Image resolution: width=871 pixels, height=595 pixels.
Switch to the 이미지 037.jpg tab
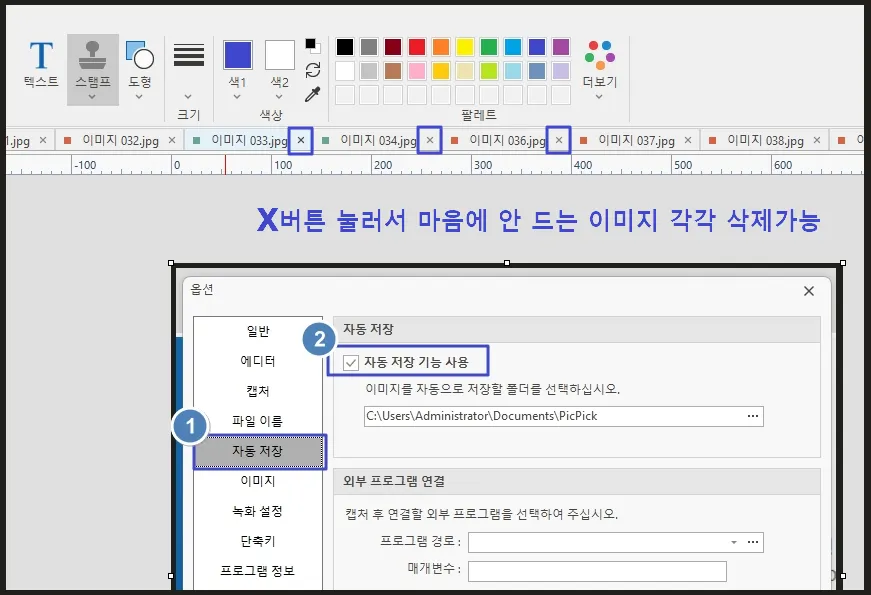point(636,141)
